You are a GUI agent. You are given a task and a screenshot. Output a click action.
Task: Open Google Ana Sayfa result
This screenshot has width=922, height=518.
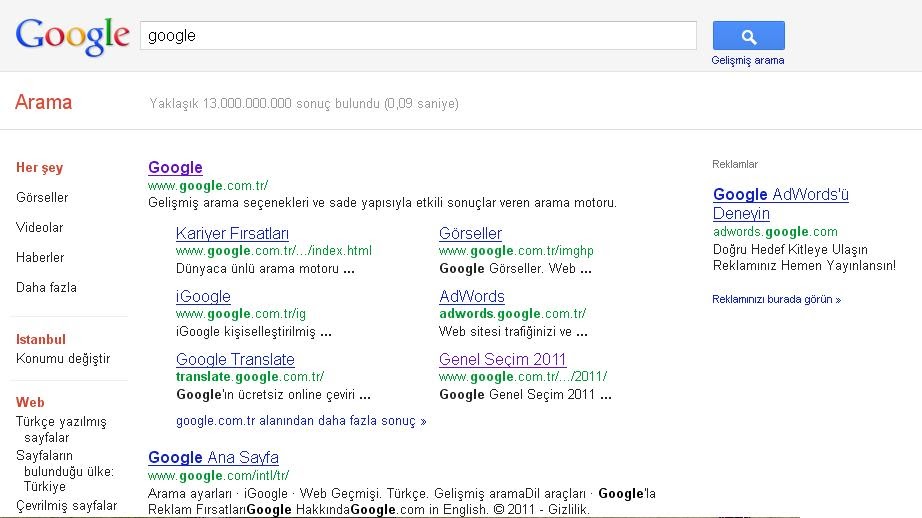[x=213, y=458]
